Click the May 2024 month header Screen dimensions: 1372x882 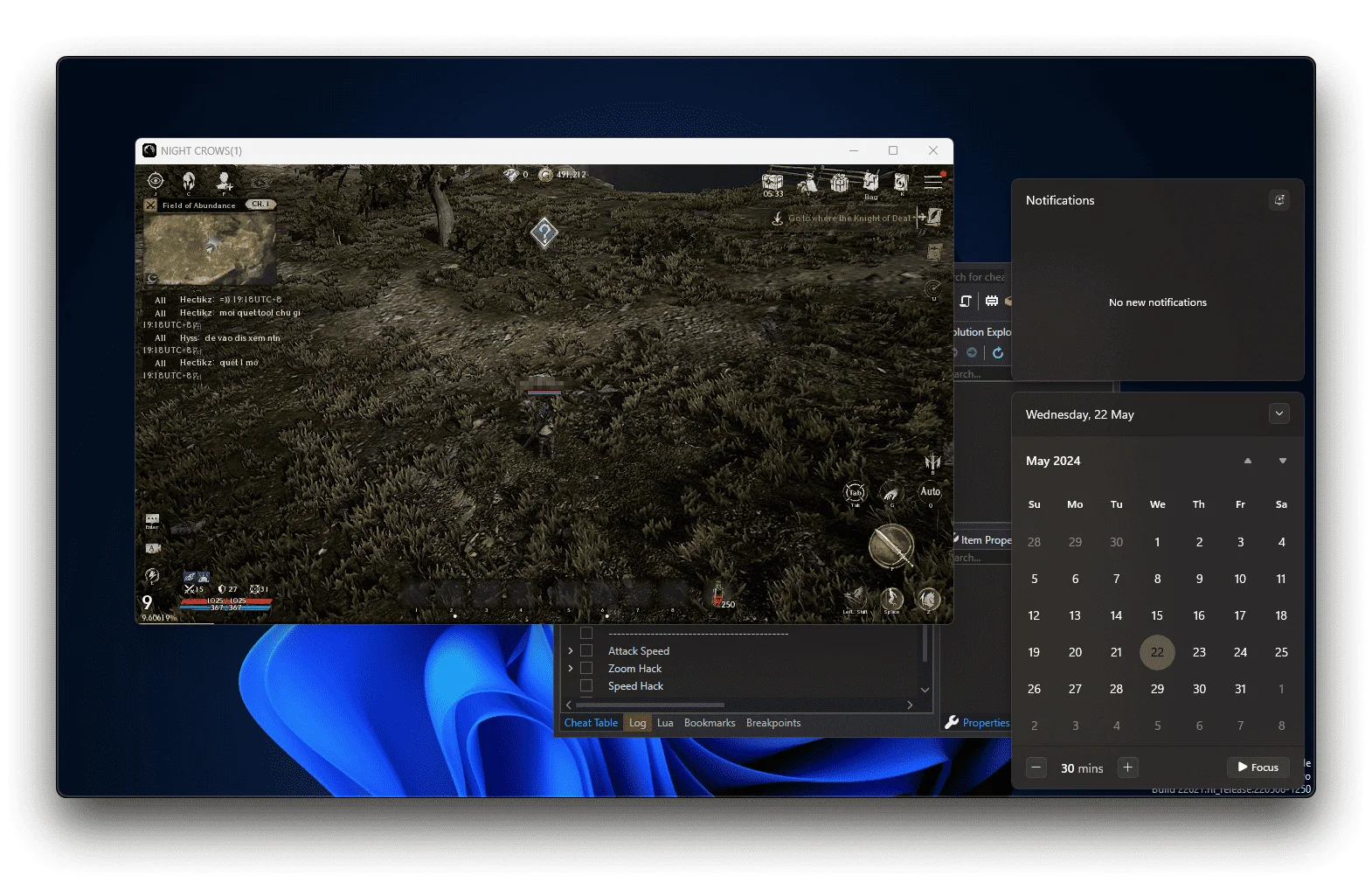[1053, 461]
